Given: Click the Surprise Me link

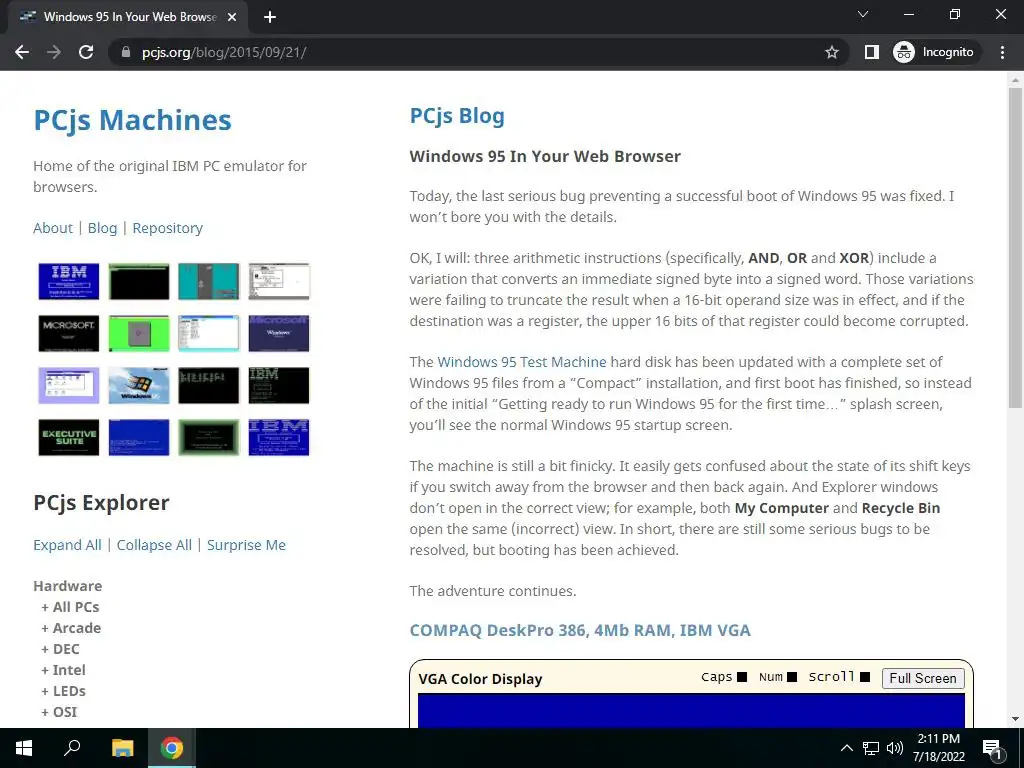Looking at the screenshot, I should 246,545.
